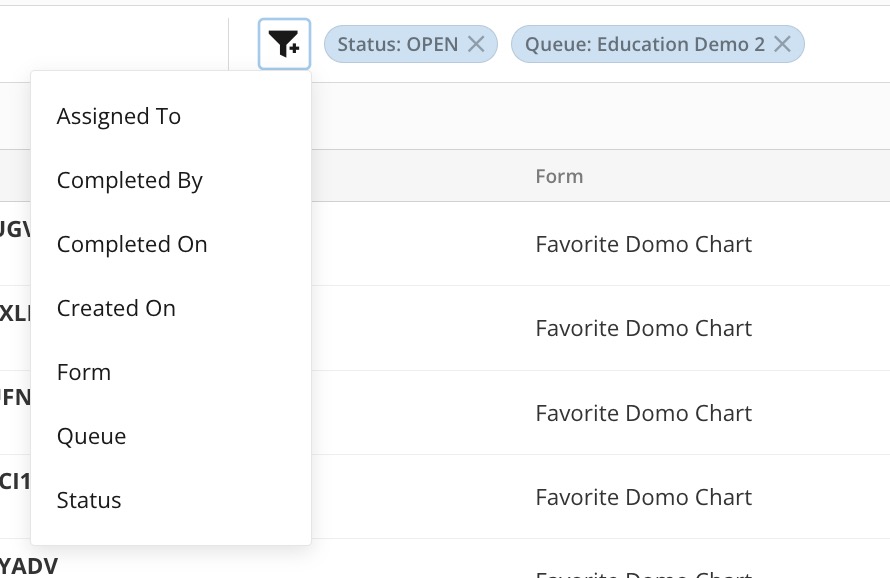Open first row's Favorite Domo Chart form

pyautogui.click(x=643, y=244)
